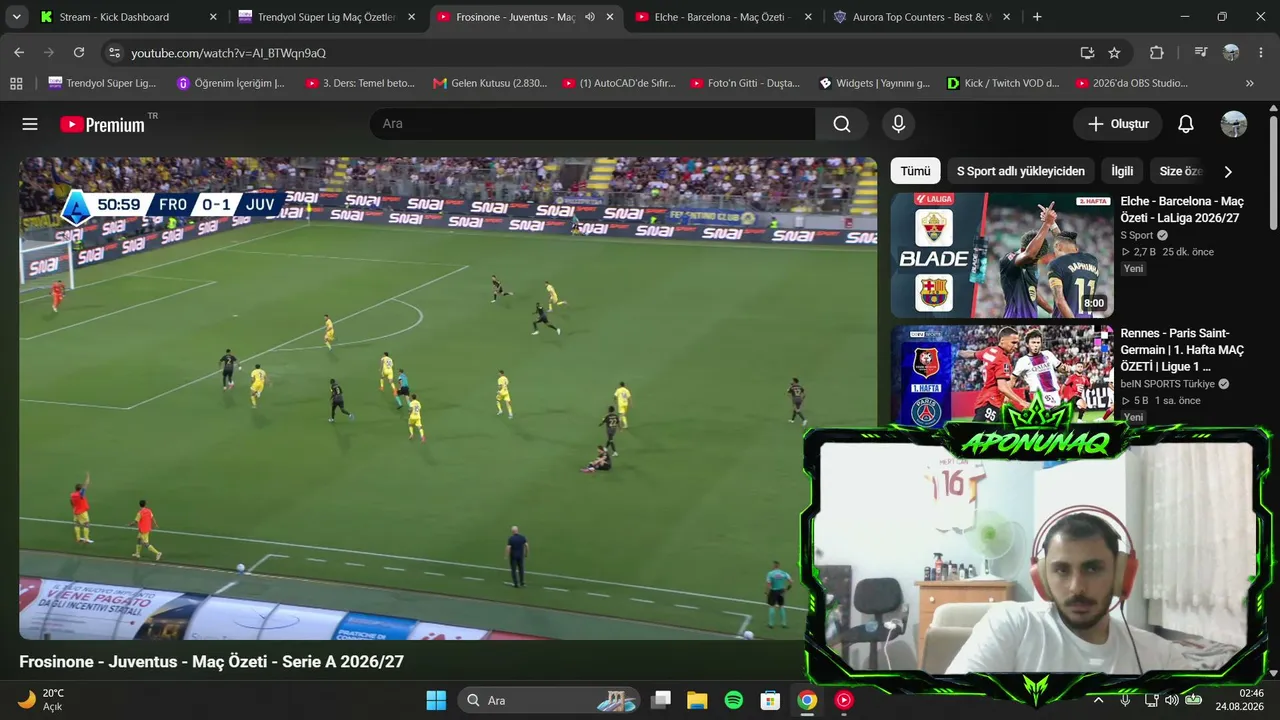The height and width of the screenshot is (720, 1280).
Task: Start voice search with the microphone
Action: coord(898,124)
